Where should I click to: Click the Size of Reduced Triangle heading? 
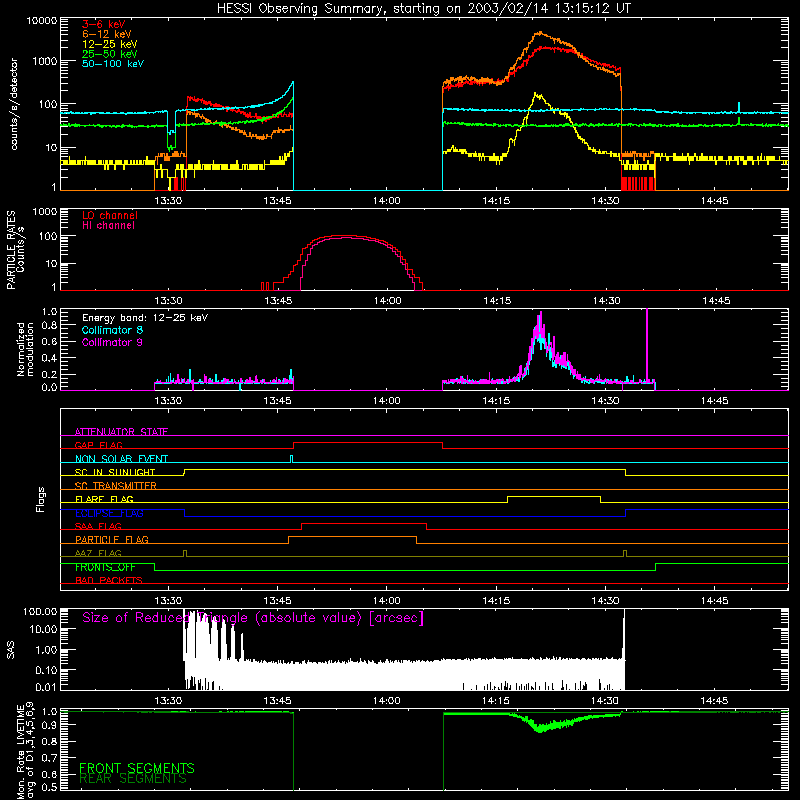click(x=253, y=618)
